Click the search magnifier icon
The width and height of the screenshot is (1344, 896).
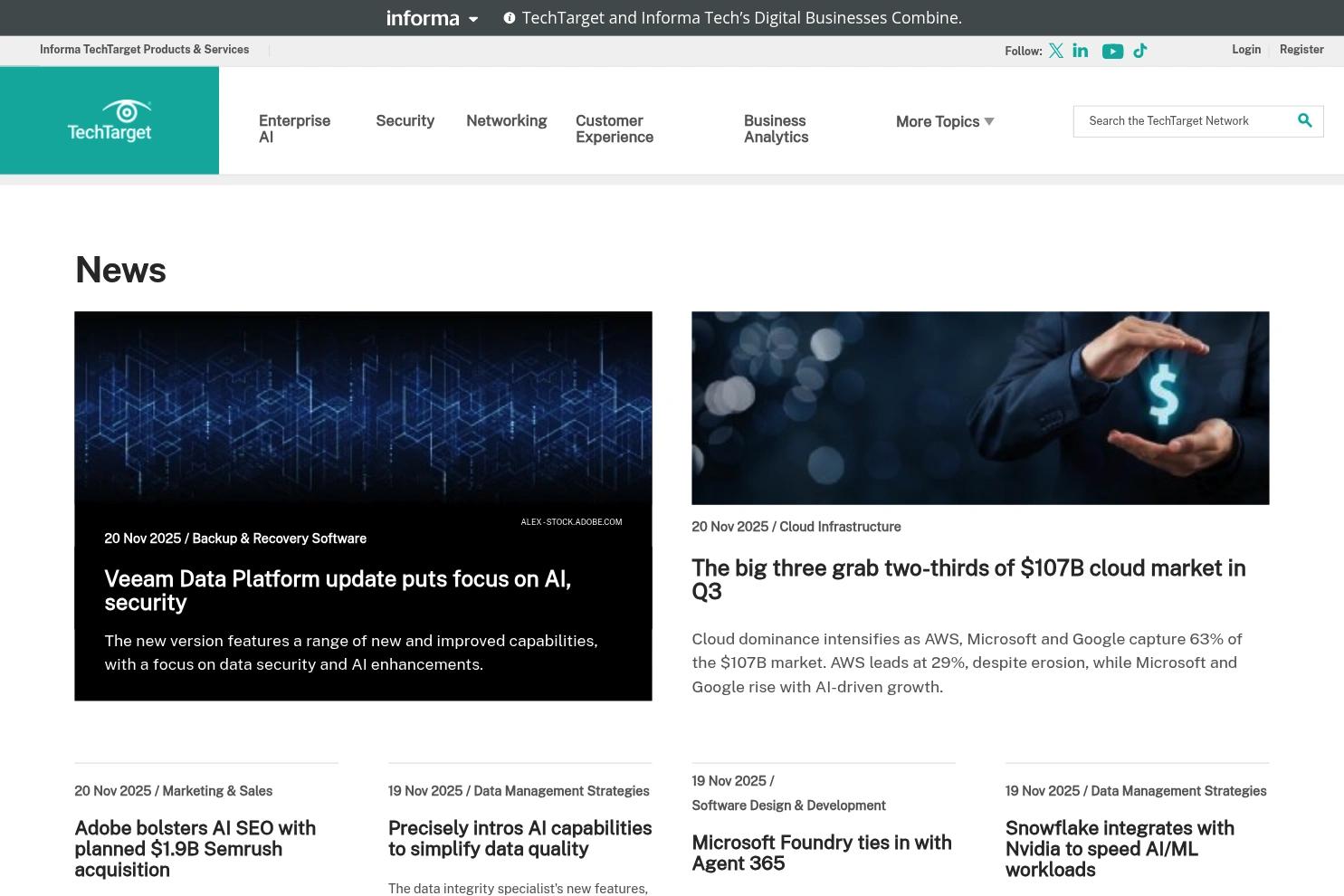coord(1305,120)
